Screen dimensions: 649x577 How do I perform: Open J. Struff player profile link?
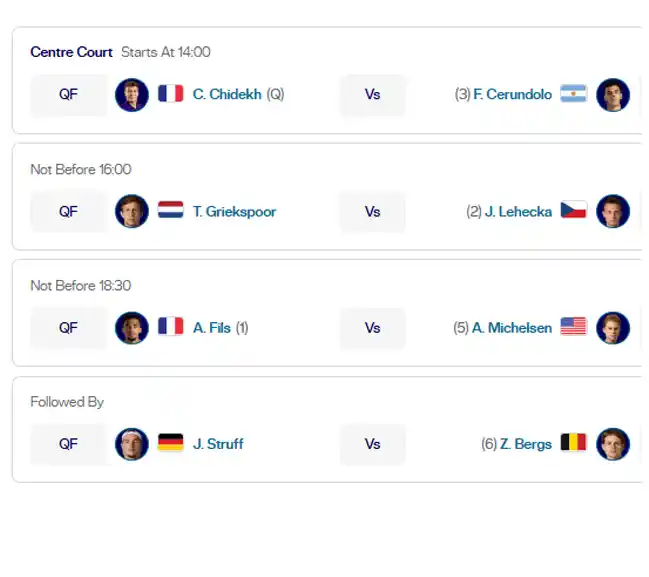(x=218, y=444)
